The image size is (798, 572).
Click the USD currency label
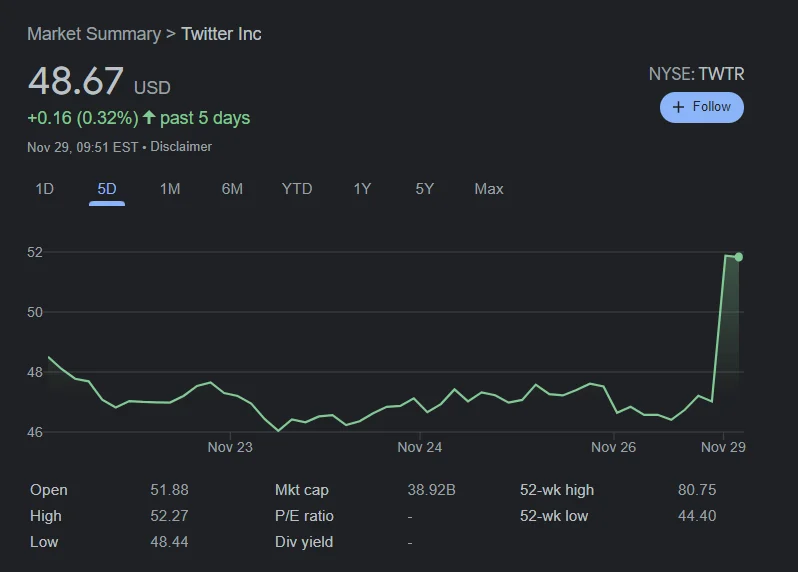(x=152, y=88)
